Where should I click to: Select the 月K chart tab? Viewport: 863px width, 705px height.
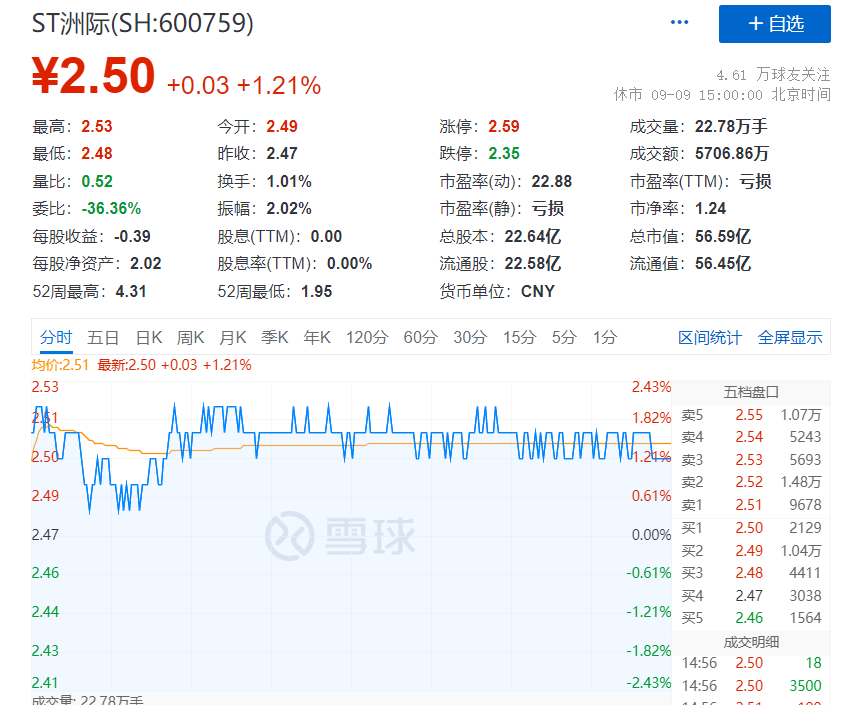coord(234,338)
